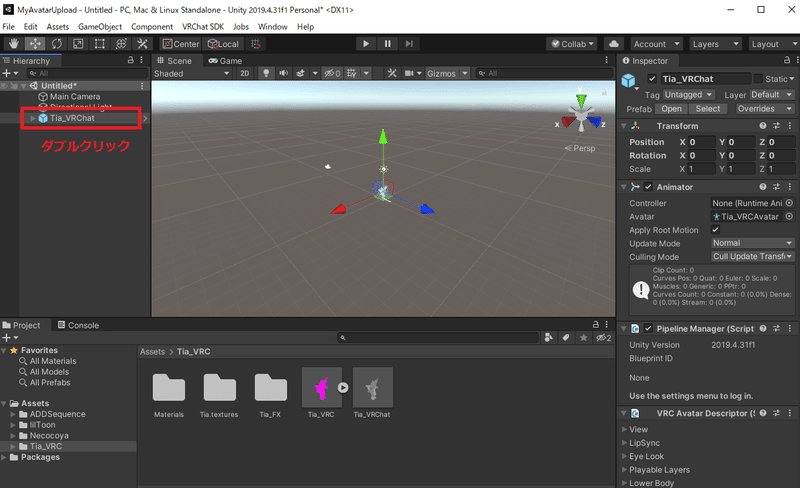Select the Rotate tool in toolbar
The height and width of the screenshot is (488, 800).
click(x=57, y=44)
